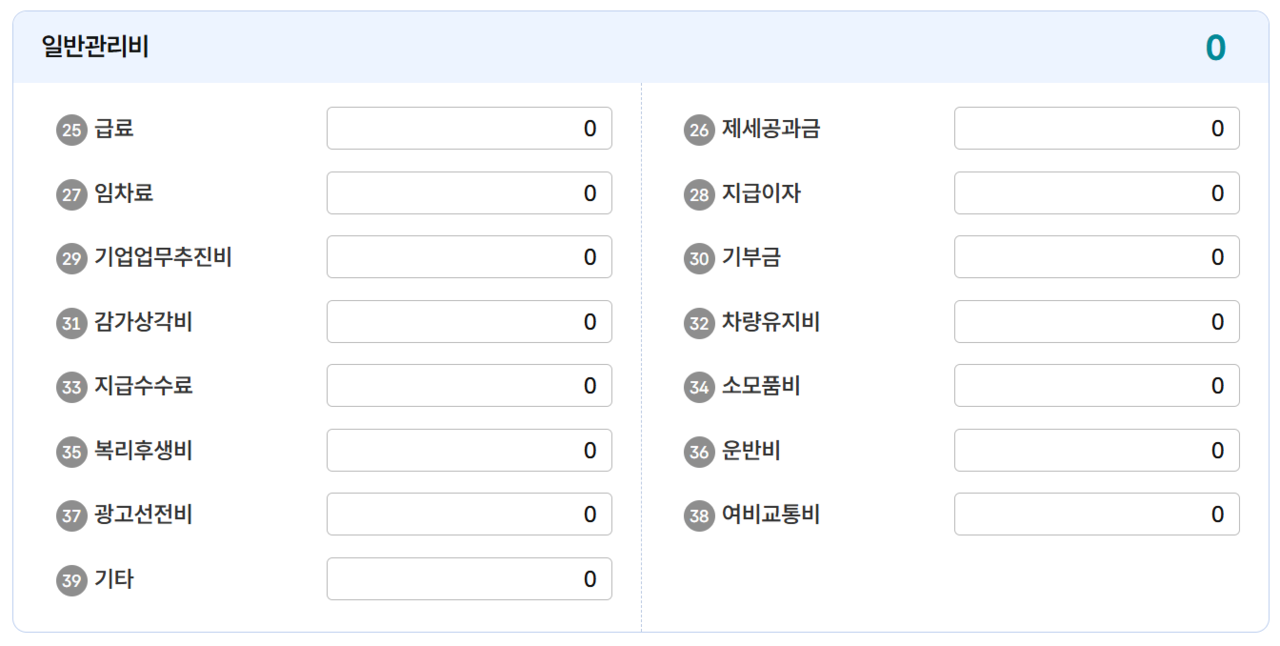
Task: Click the 감가상각비 input box
Action: pos(469,321)
